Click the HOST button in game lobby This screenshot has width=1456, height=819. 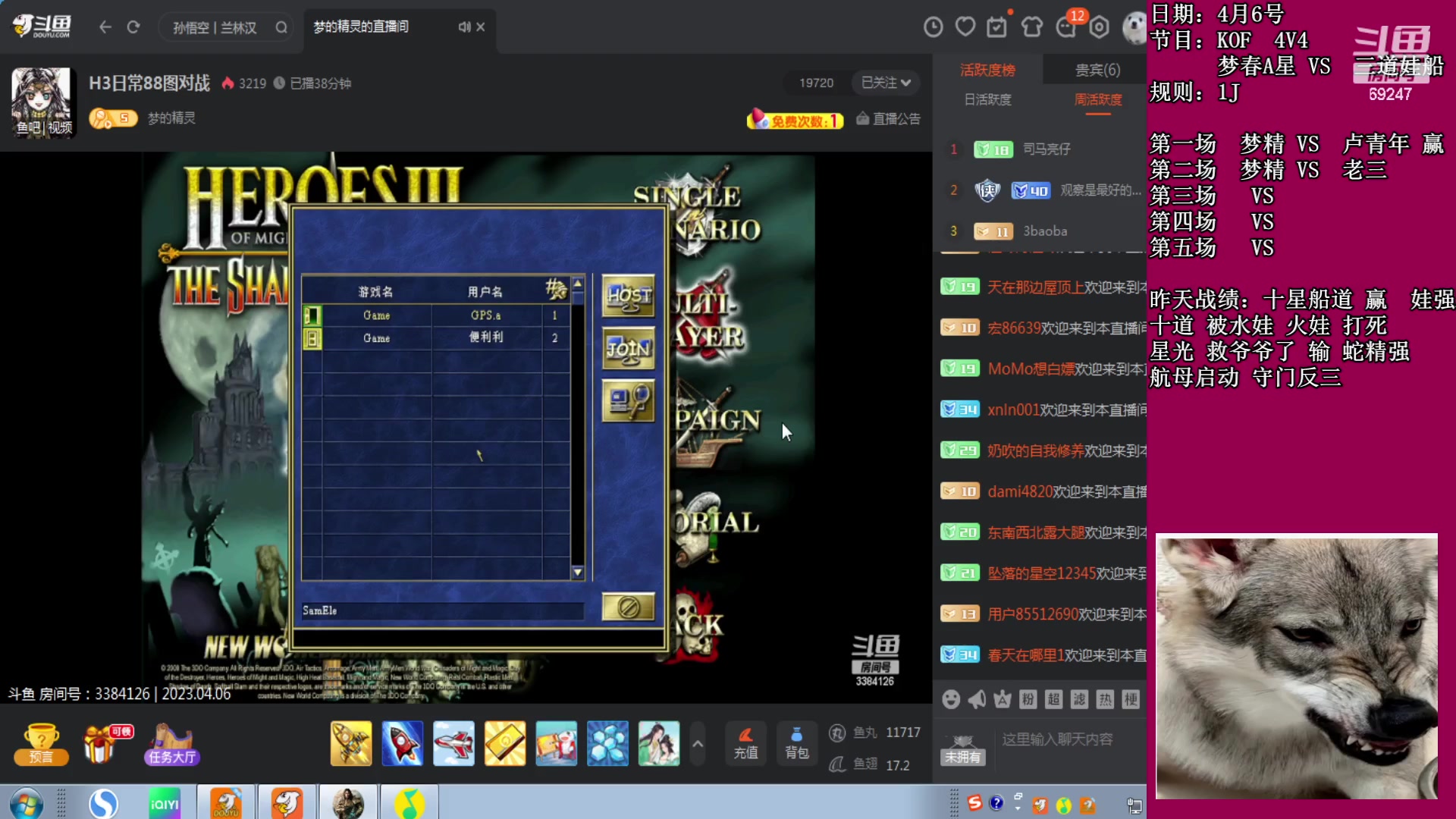pos(628,296)
